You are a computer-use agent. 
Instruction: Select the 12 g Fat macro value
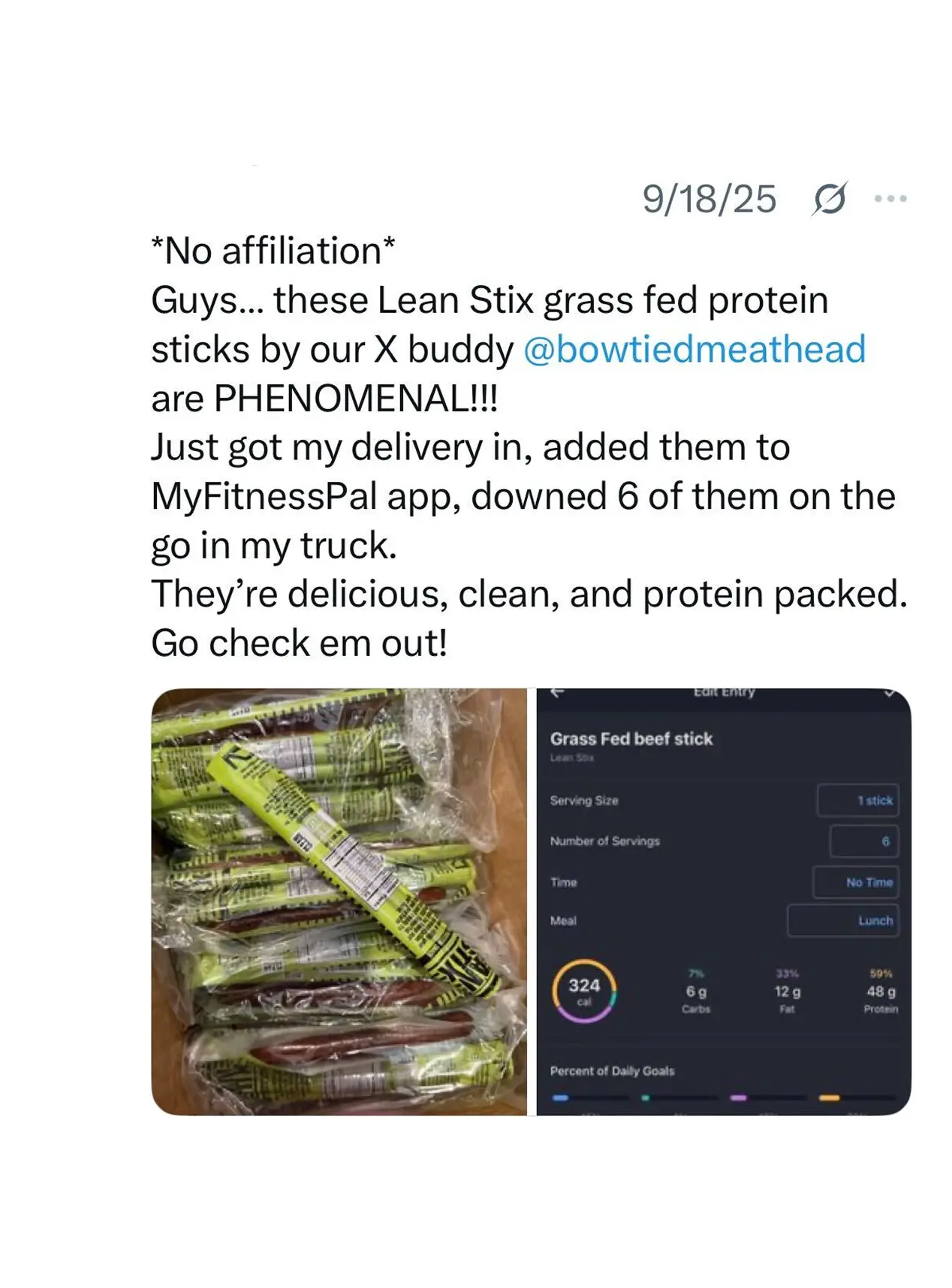tap(787, 992)
